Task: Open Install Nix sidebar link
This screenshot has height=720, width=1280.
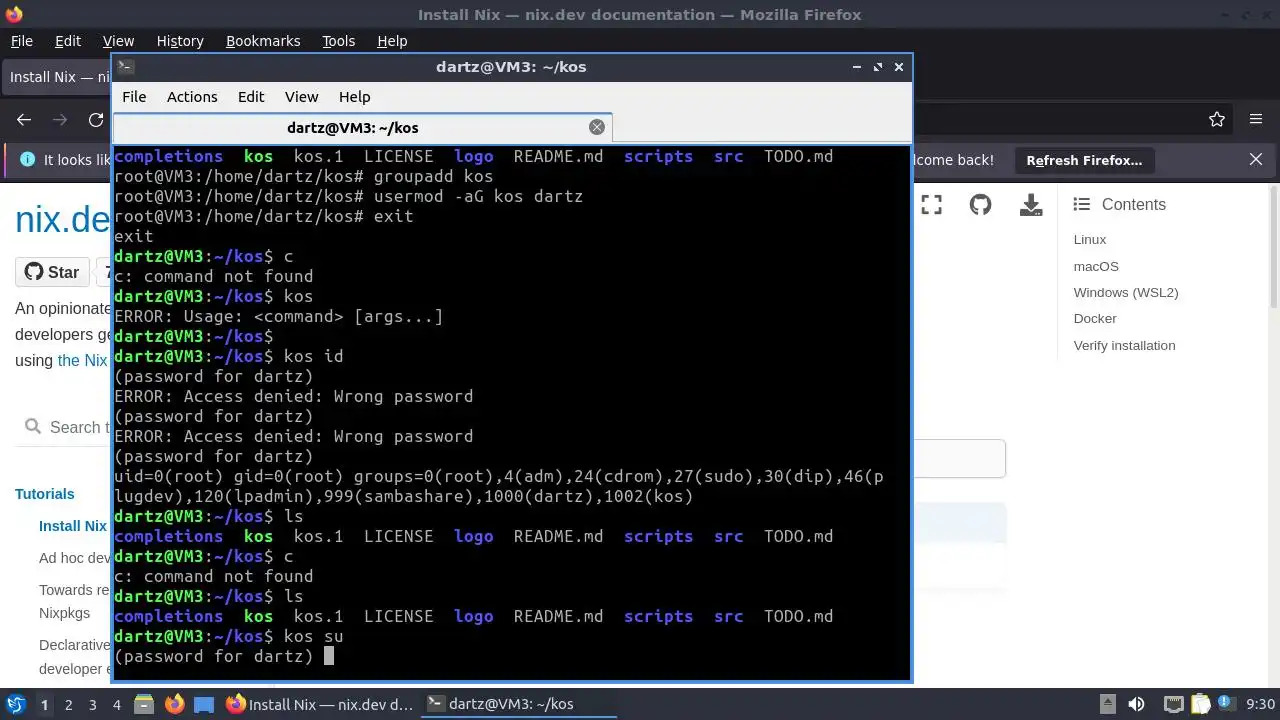Action: point(73,526)
